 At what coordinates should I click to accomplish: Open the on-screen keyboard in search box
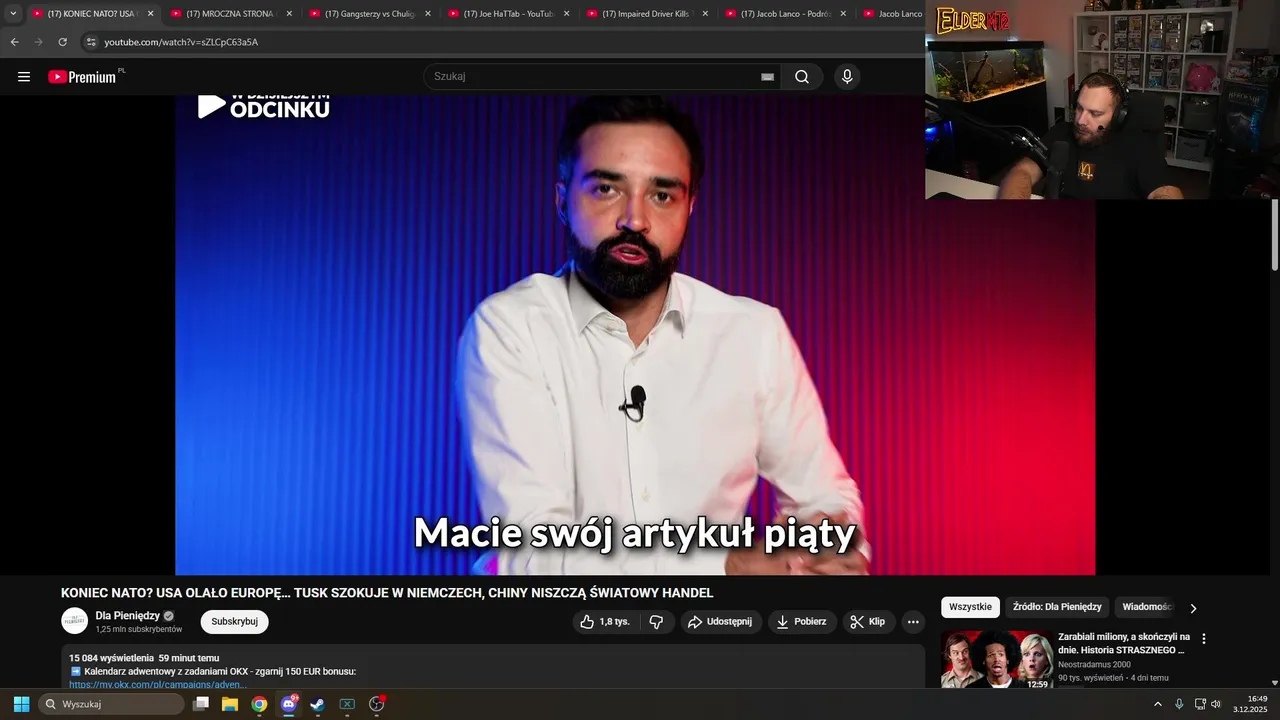[768, 77]
